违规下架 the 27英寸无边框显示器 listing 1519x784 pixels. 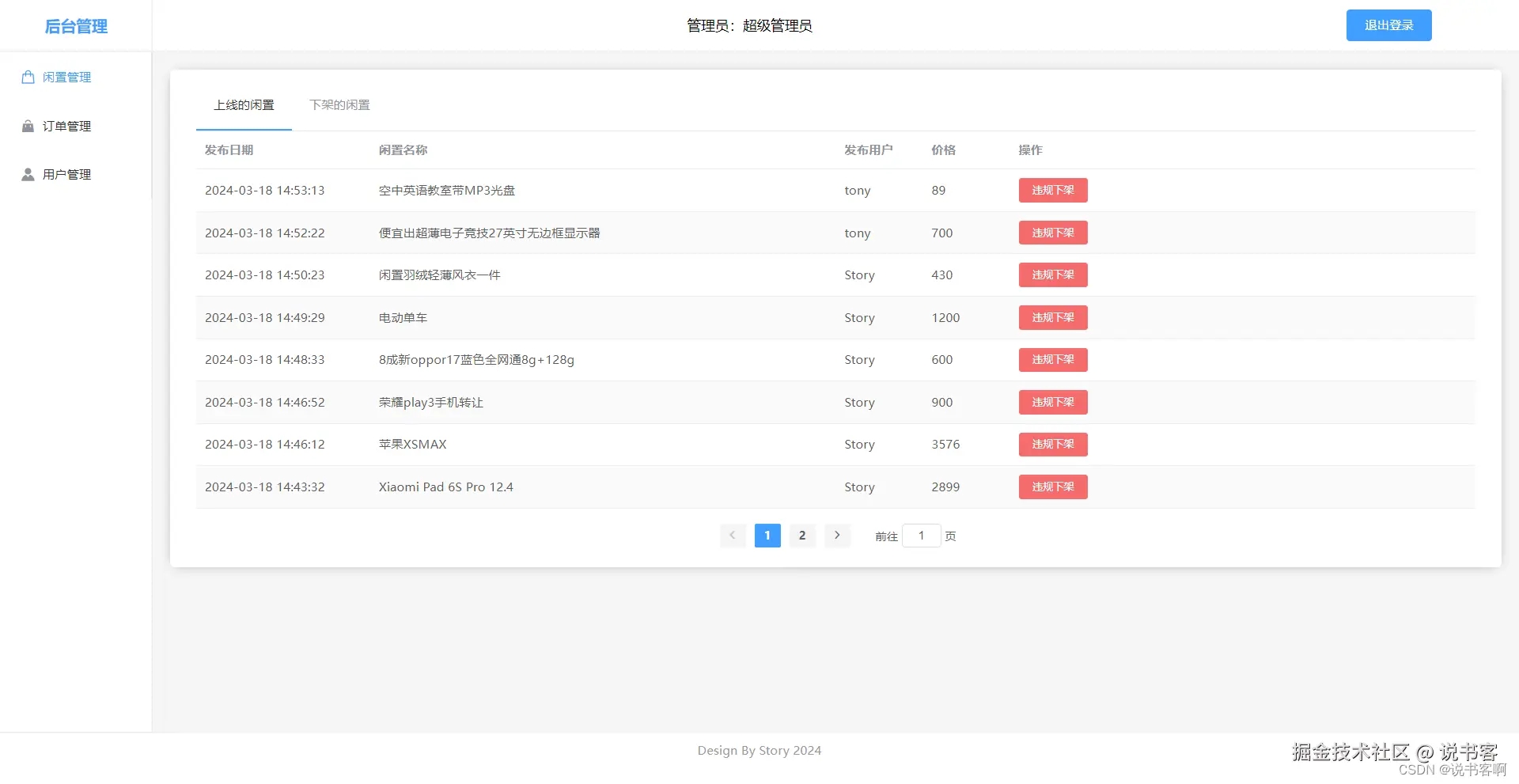[1052, 233]
